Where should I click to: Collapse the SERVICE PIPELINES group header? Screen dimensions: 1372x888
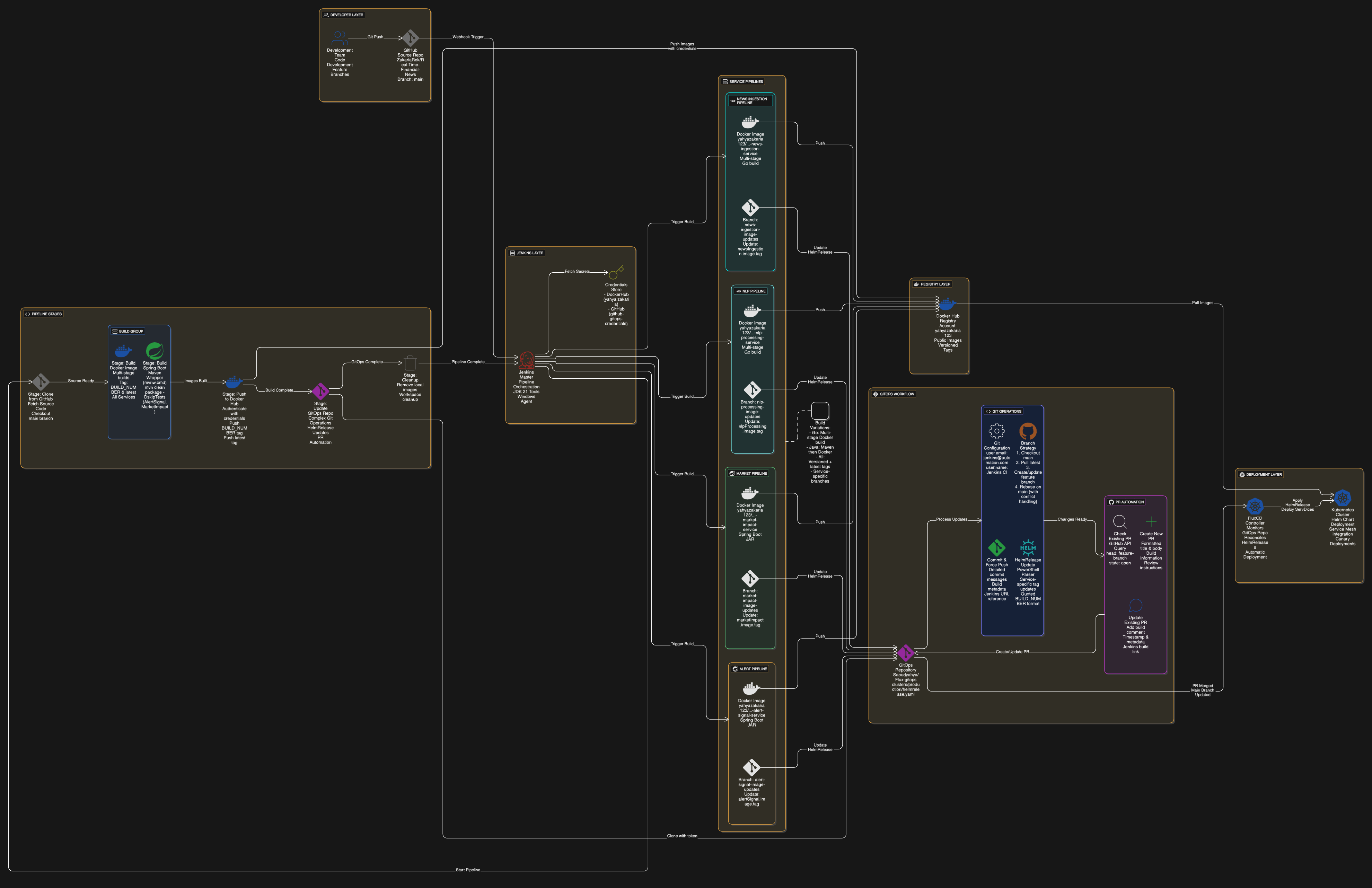[x=744, y=81]
